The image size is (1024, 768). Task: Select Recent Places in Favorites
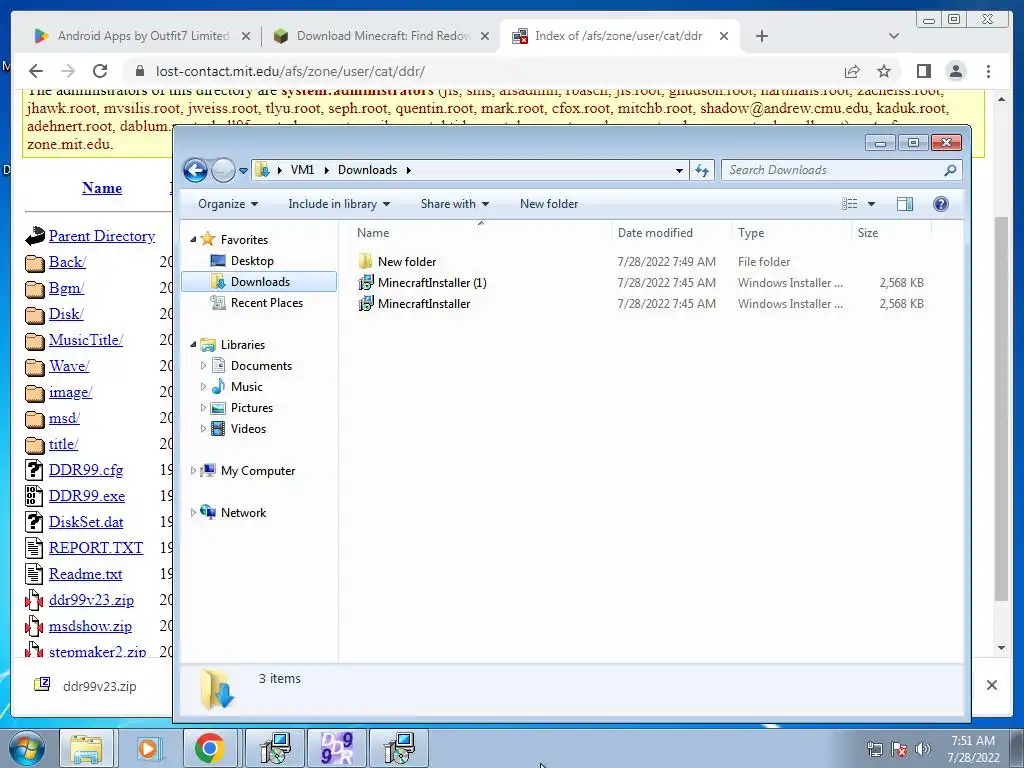click(266, 302)
